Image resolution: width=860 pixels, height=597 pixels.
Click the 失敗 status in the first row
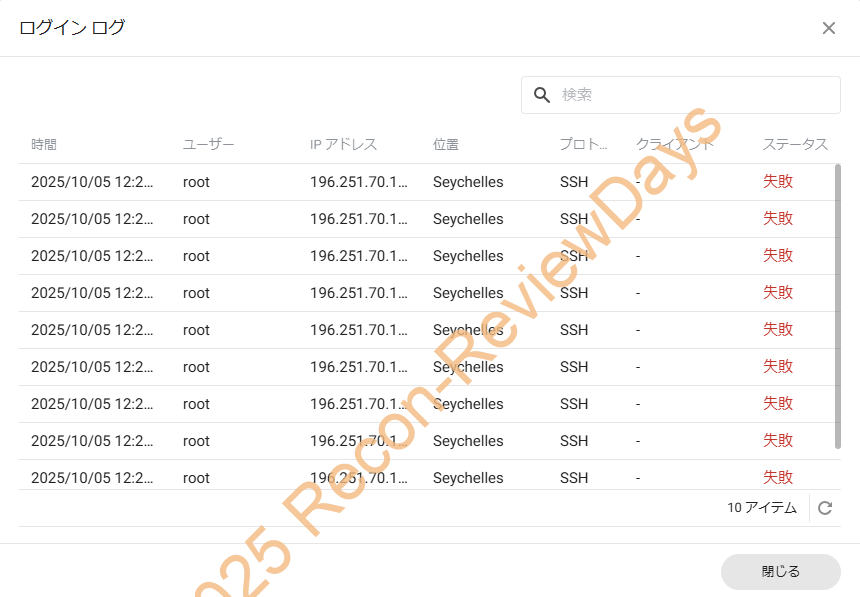(x=778, y=182)
